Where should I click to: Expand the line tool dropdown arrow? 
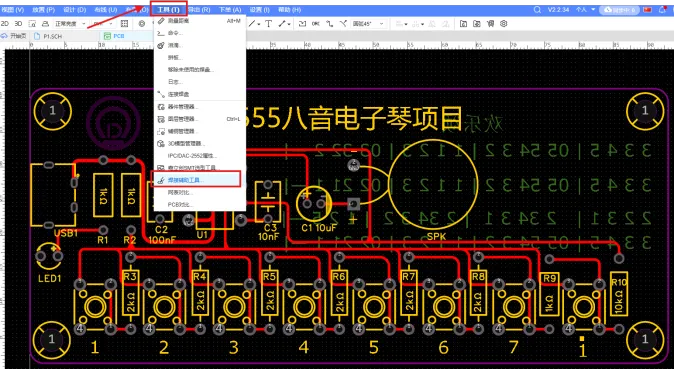click(259, 24)
